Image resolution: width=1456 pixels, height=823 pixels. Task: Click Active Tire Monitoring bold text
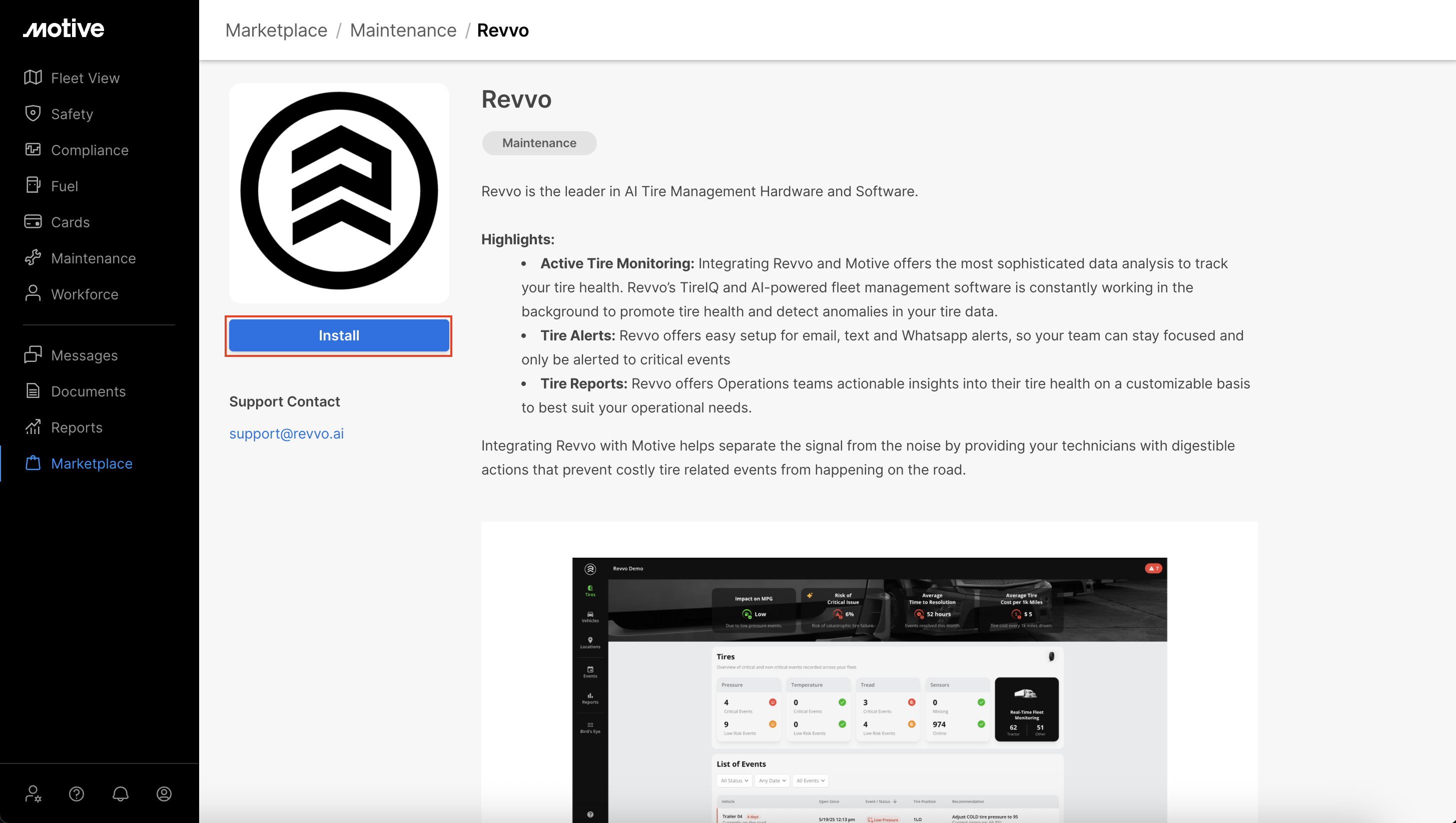click(x=617, y=263)
